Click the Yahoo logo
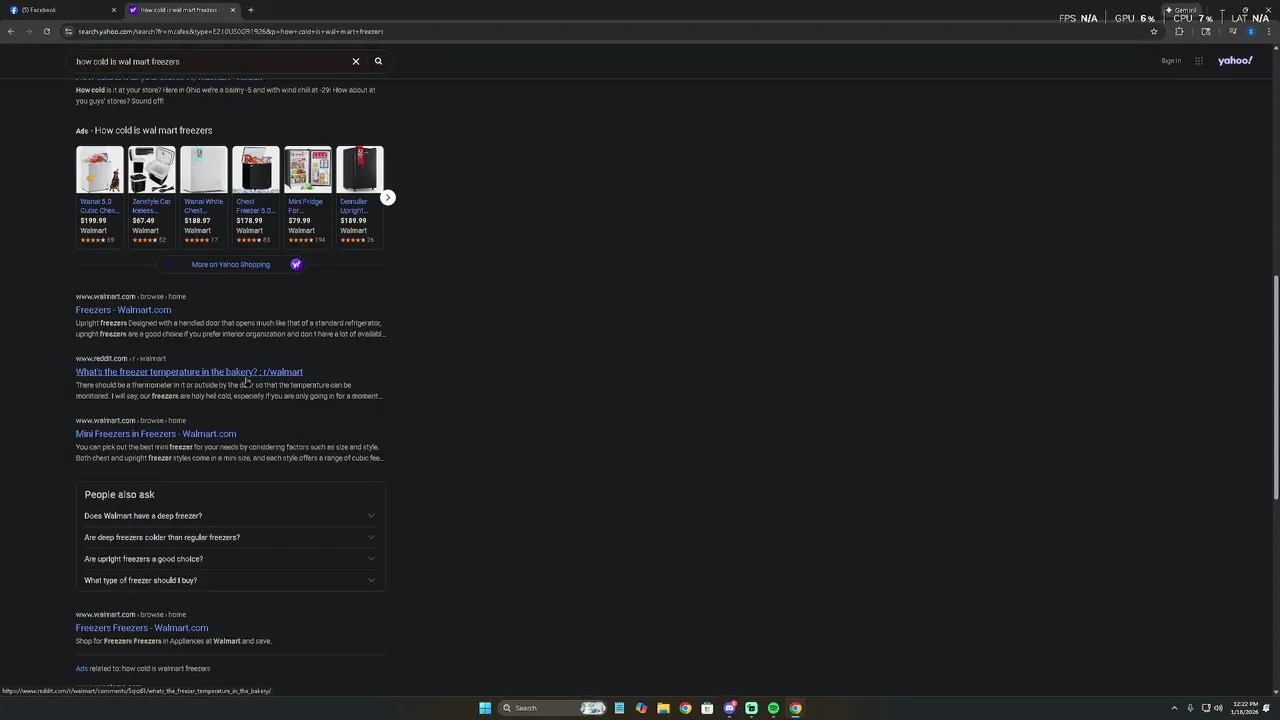This screenshot has height=720, width=1280. [1235, 61]
